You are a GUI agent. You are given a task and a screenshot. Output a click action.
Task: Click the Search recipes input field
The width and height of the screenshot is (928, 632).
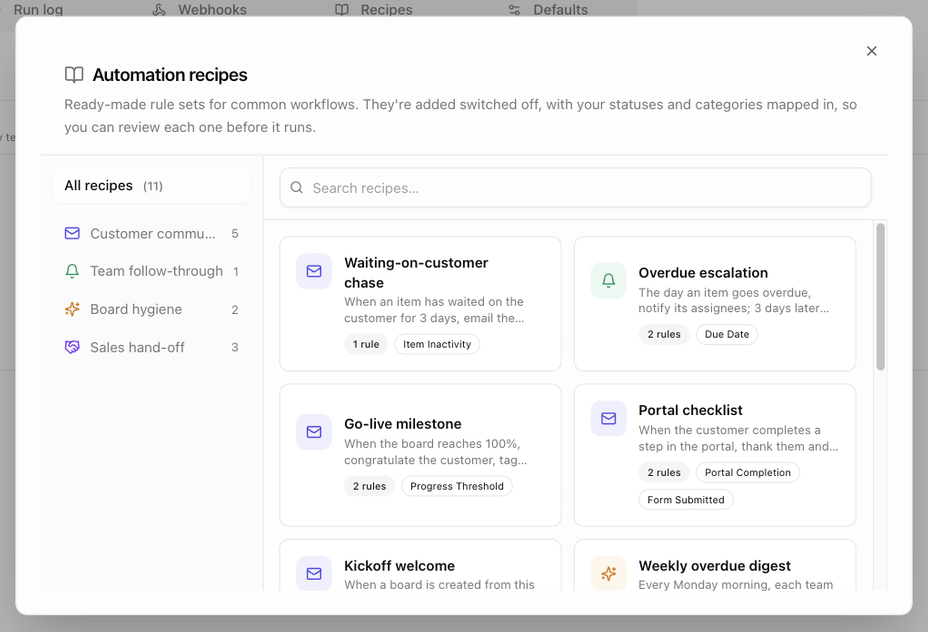pyautogui.click(x=575, y=188)
